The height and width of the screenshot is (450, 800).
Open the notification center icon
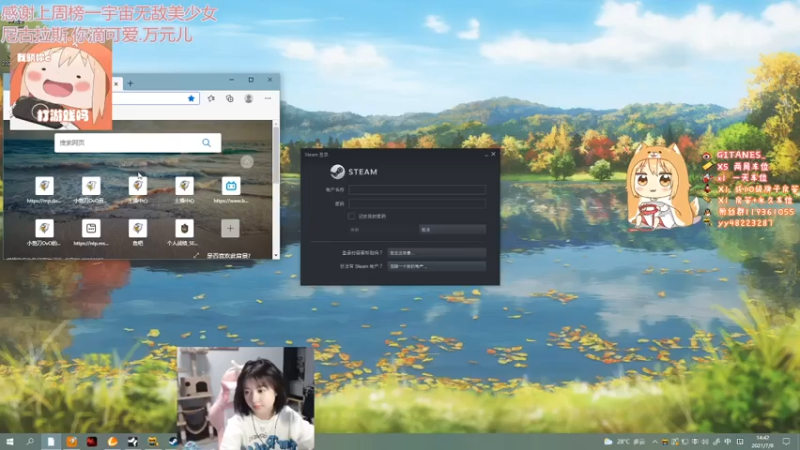tap(786, 442)
